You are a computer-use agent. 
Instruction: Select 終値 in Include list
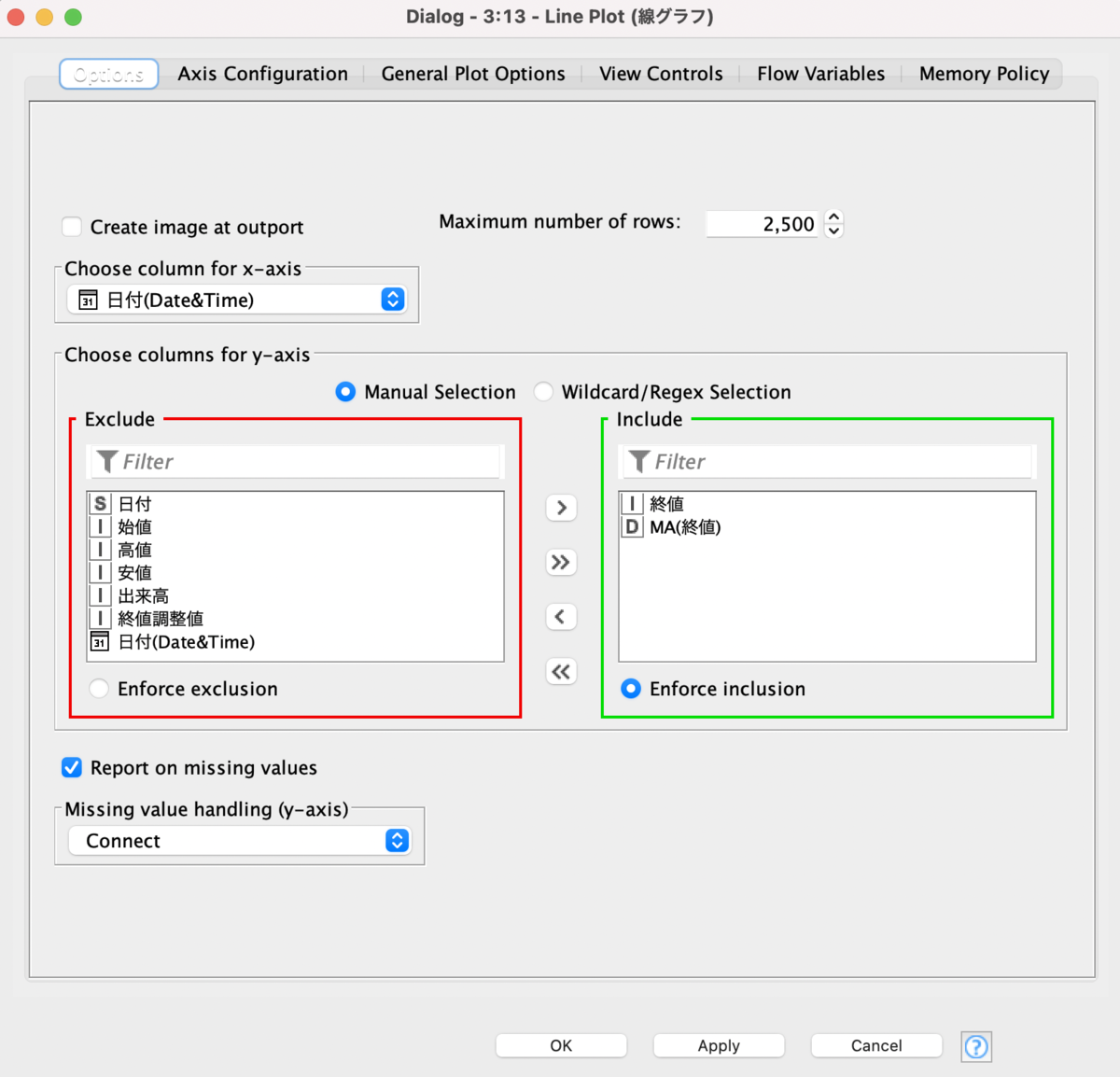click(x=827, y=504)
